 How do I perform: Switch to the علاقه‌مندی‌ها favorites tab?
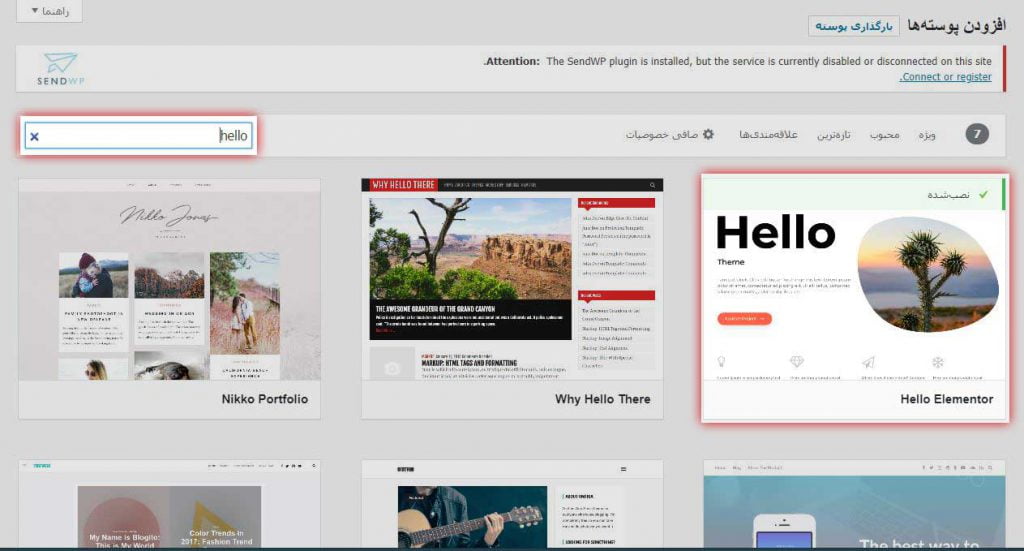point(768,134)
